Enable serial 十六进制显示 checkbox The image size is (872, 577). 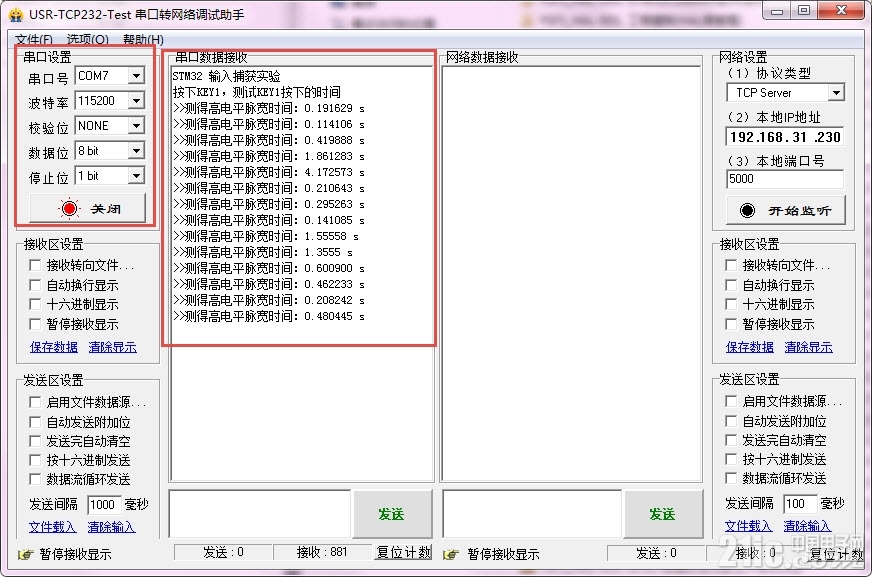[35, 304]
